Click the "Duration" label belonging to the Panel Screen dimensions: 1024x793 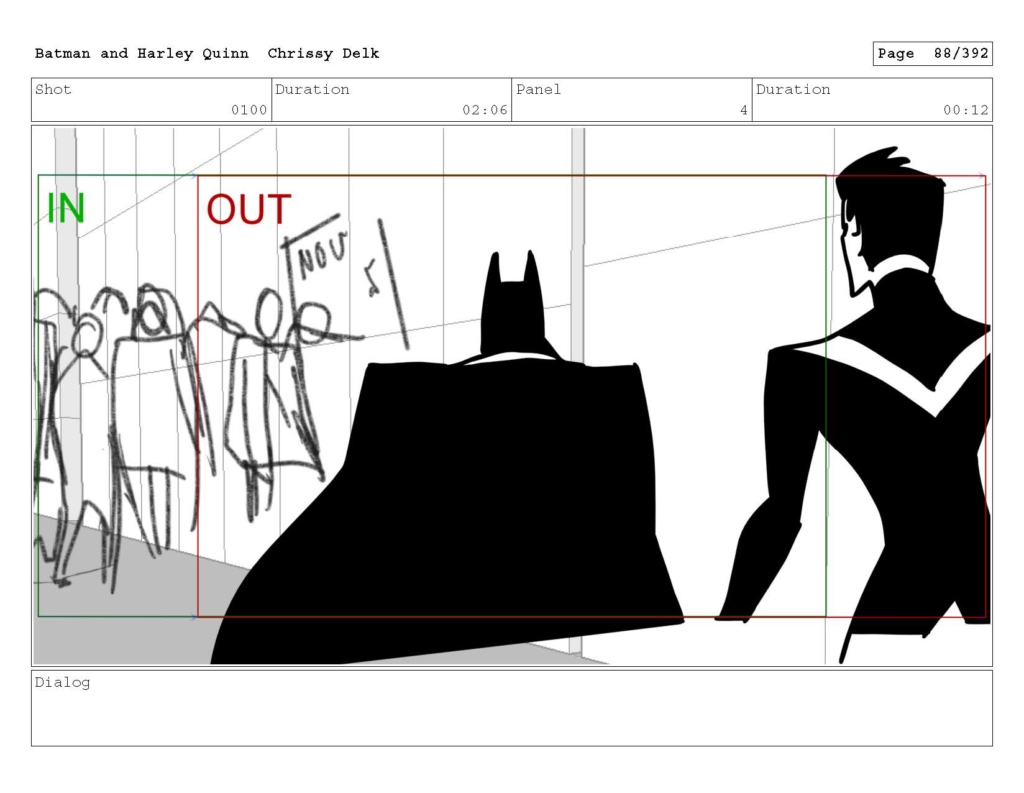click(793, 89)
